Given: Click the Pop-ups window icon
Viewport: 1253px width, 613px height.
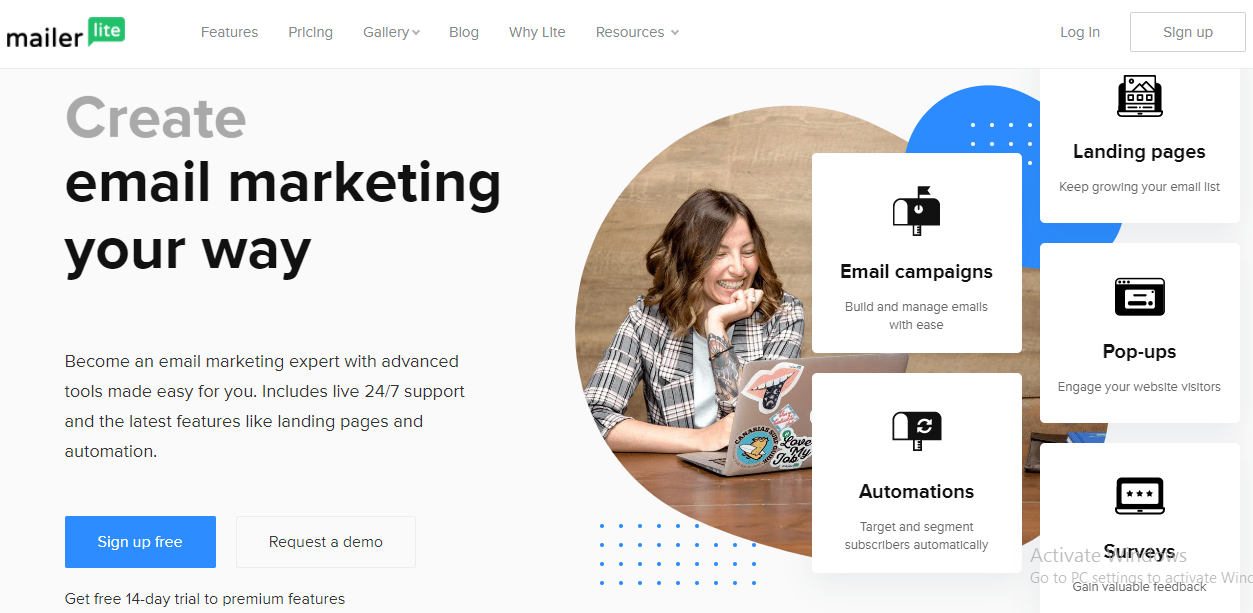Looking at the screenshot, I should pos(1139,296).
